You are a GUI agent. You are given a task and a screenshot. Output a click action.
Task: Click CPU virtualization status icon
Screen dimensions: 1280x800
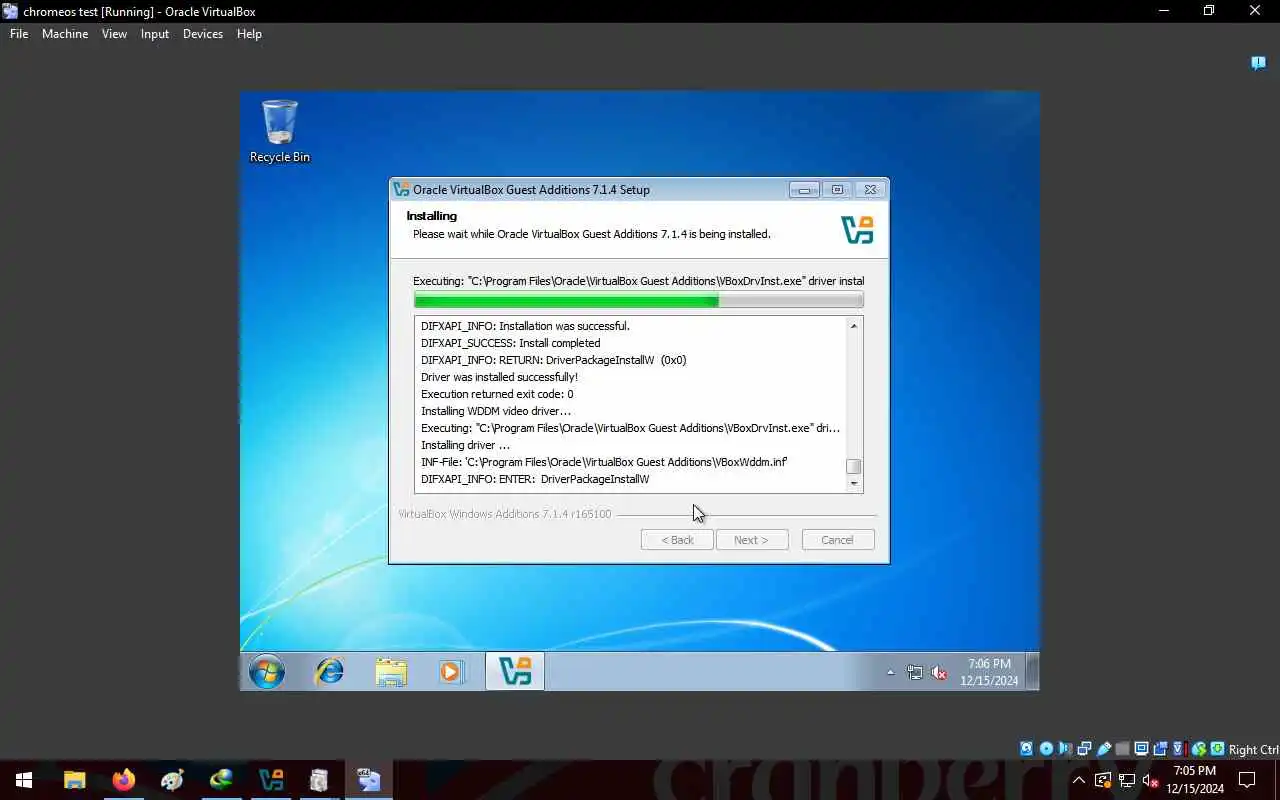[x=1179, y=749]
